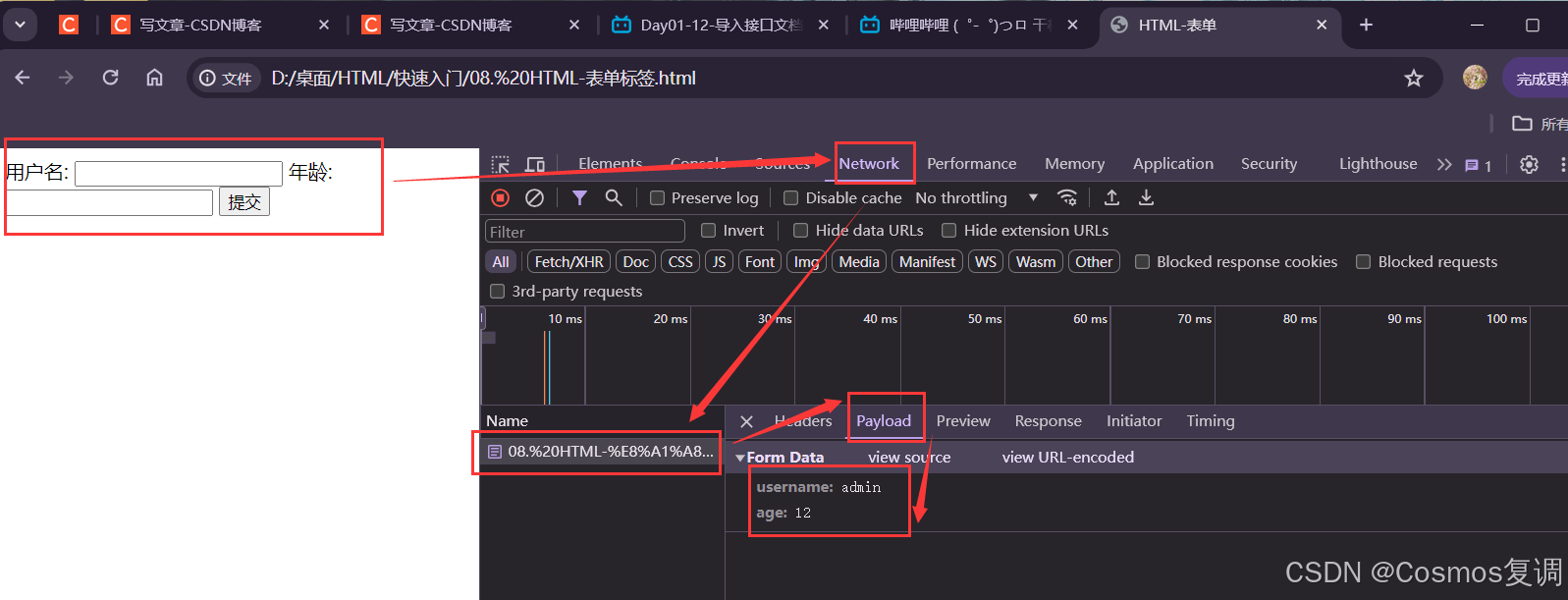
Task: Check Blocked requests option
Action: [1363, 261]
